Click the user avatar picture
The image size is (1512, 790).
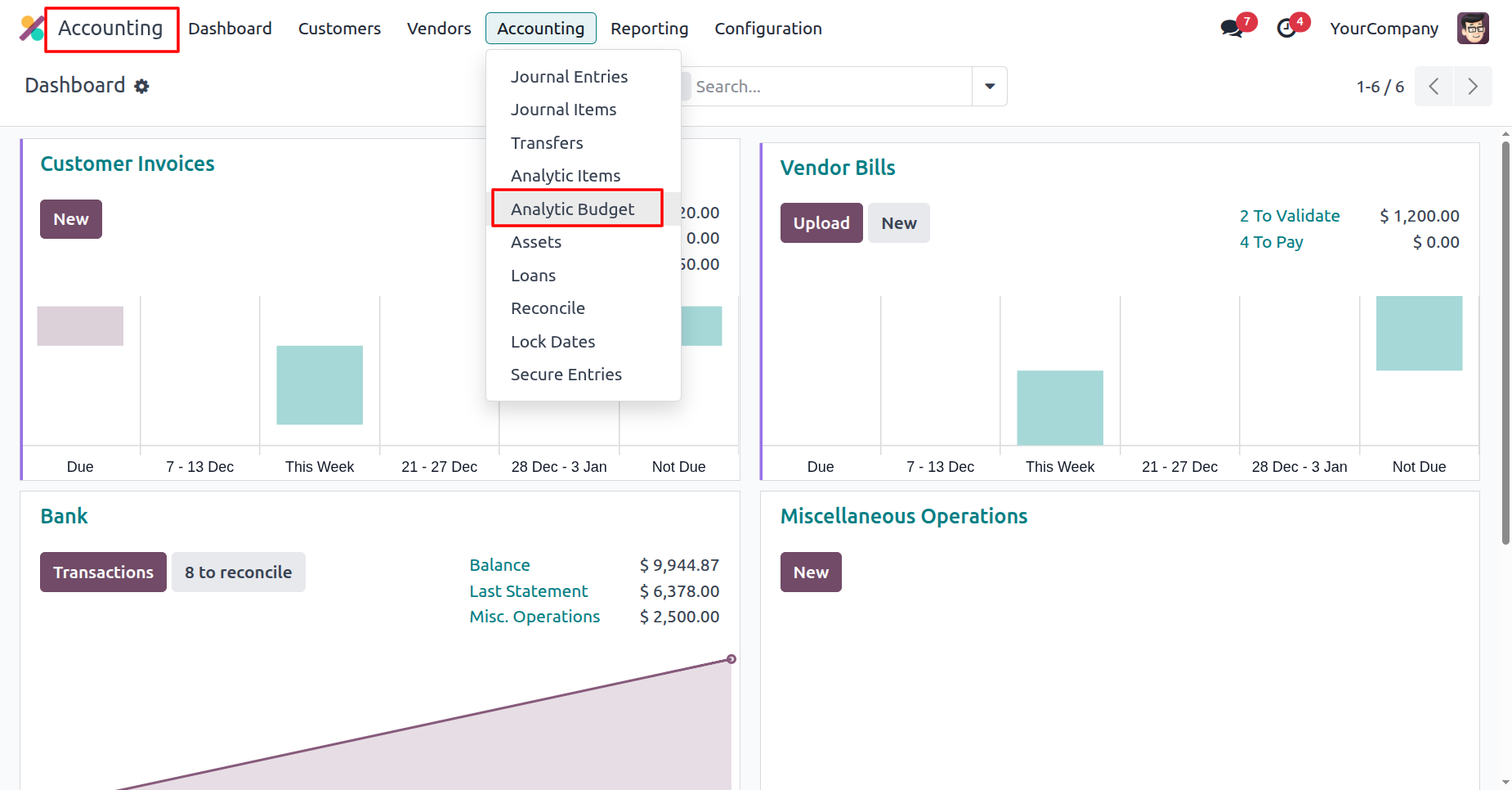coord(1472,29)
